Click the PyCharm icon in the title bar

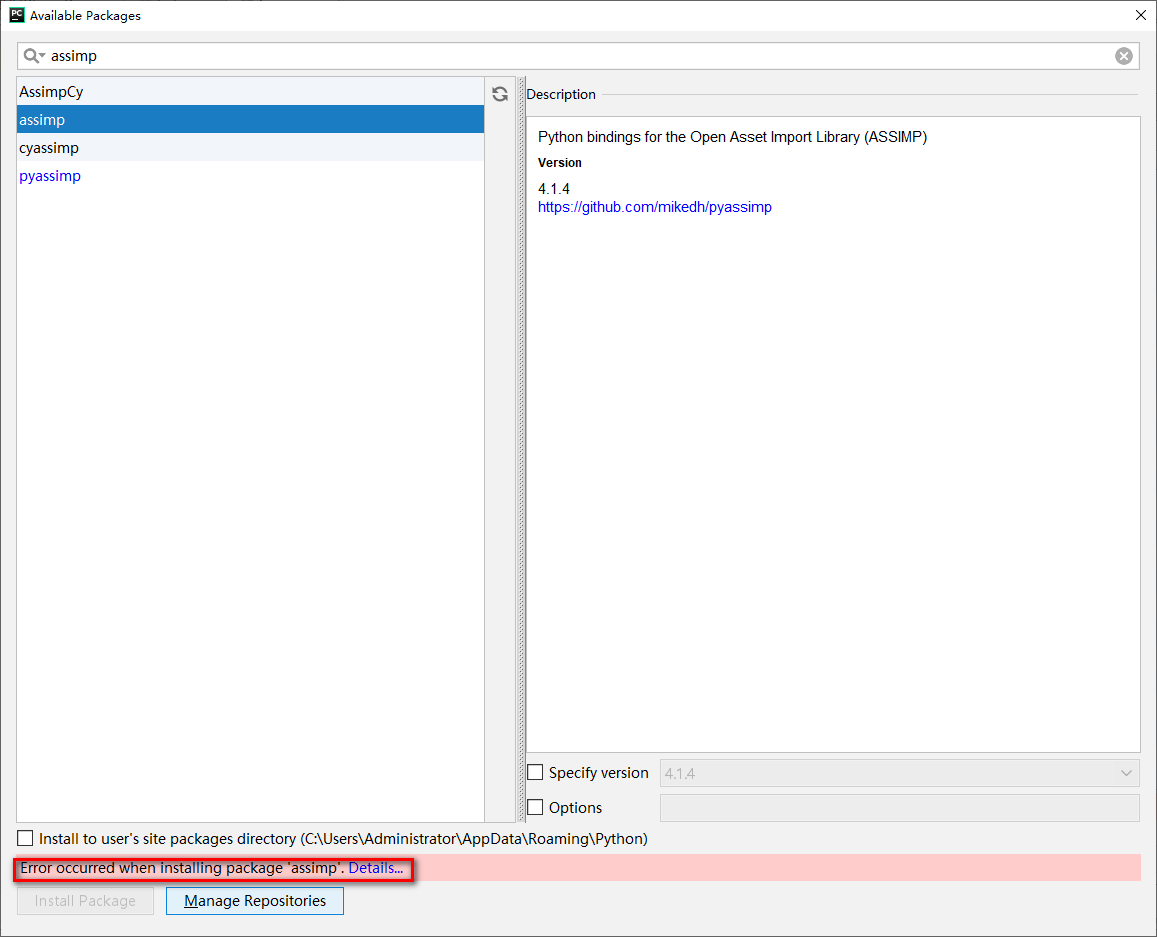(x=15, y=15)
